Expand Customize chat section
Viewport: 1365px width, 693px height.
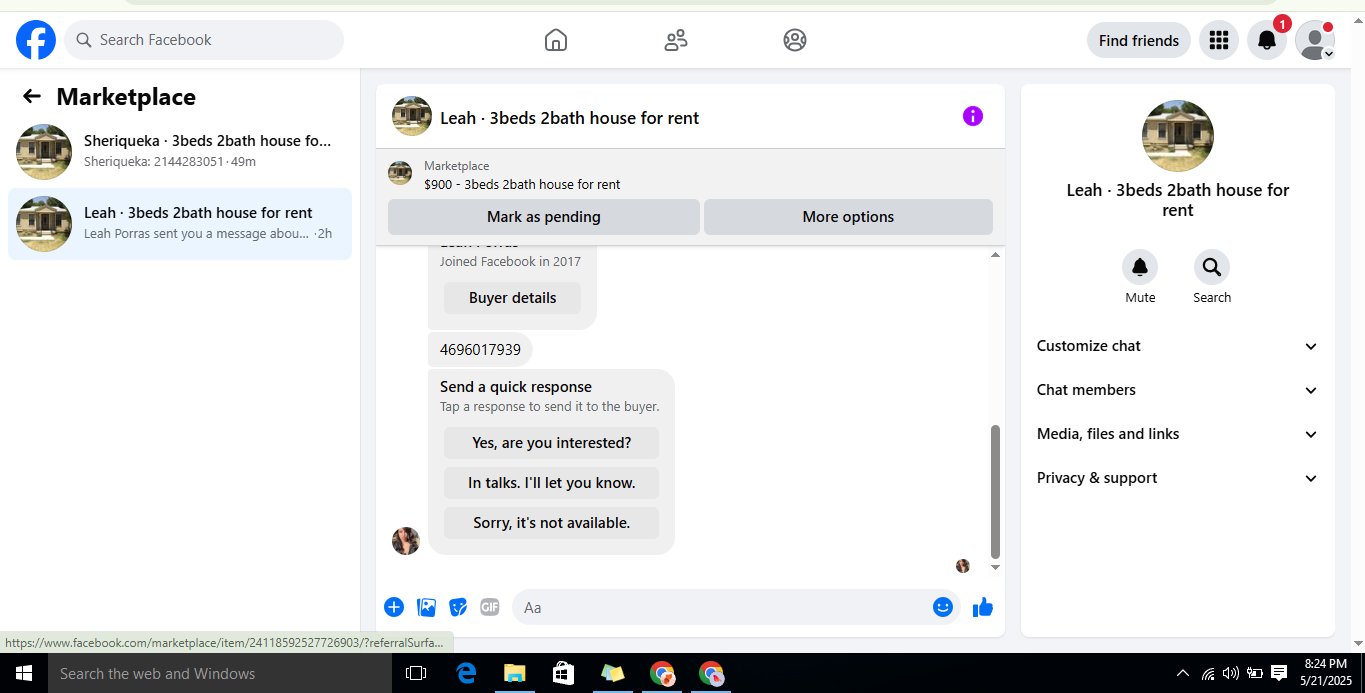tap(1178, 346)
